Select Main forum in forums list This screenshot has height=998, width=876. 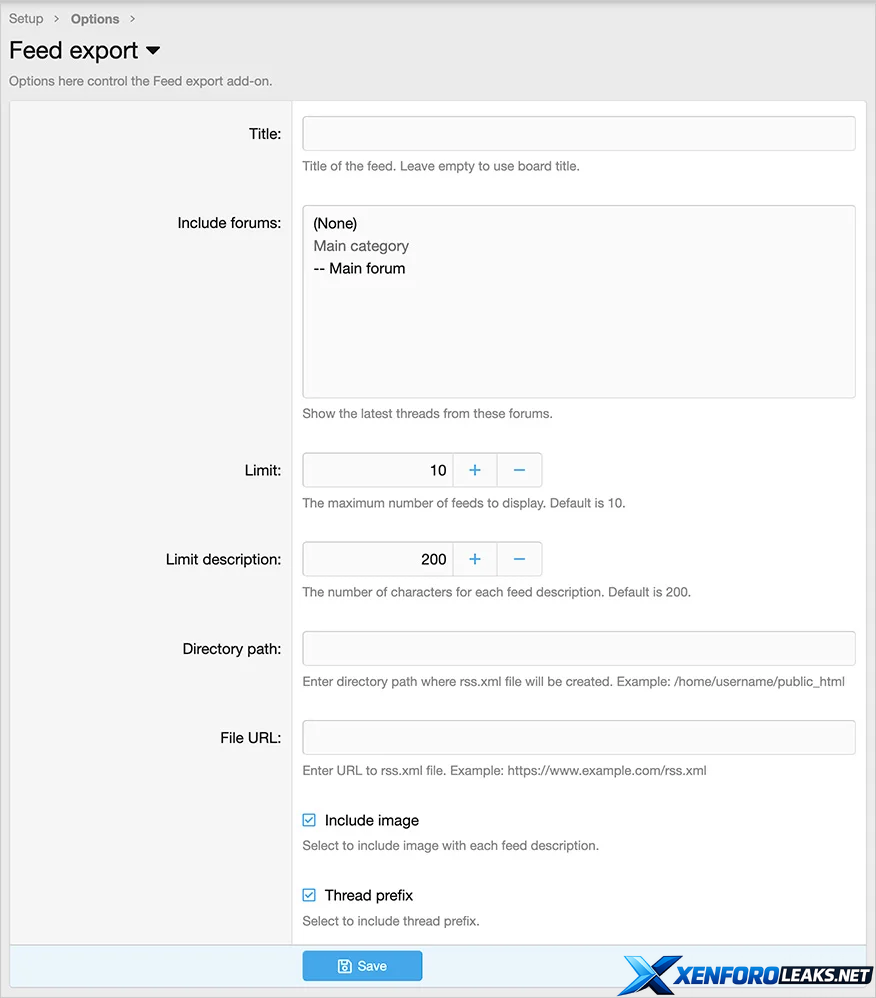pyautogui.click(x=360, y=268)
